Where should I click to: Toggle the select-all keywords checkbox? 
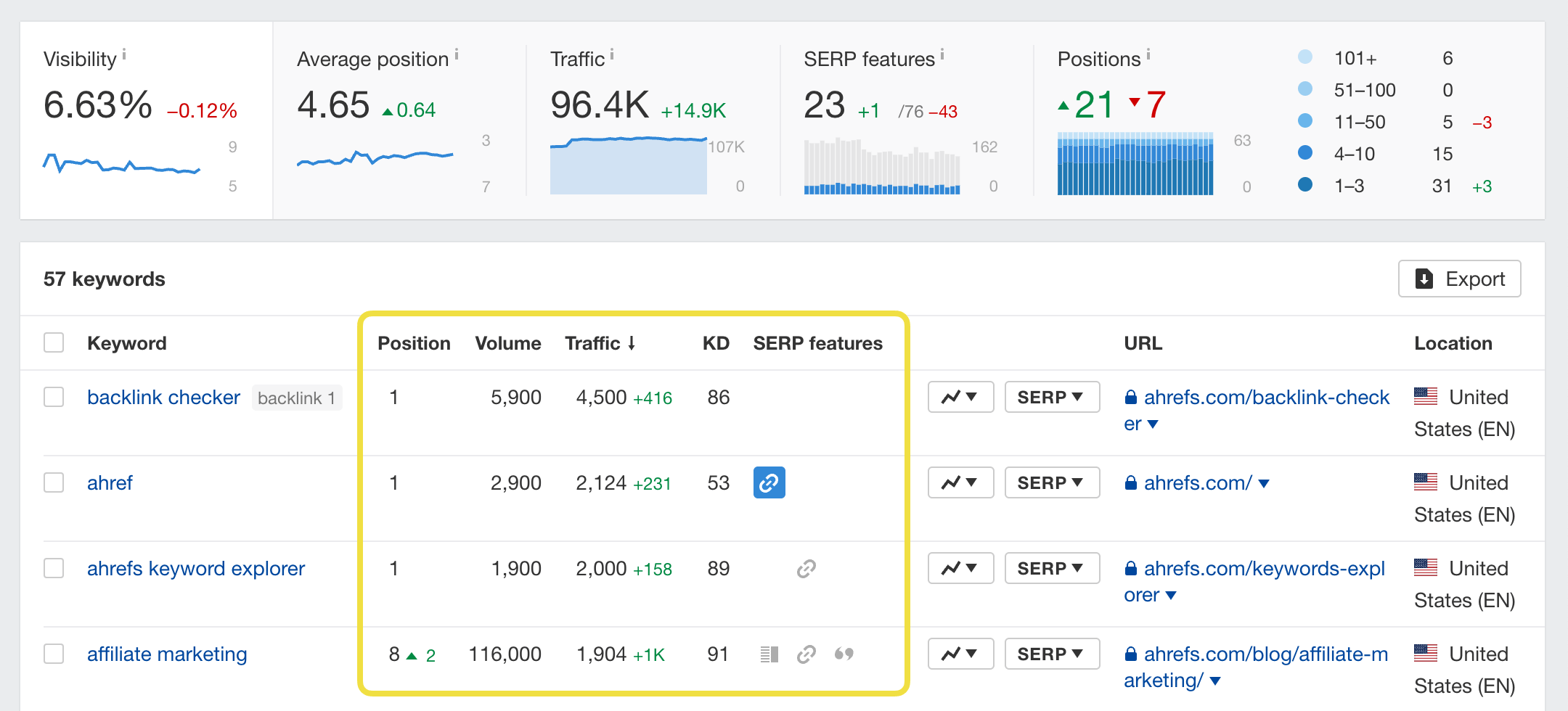54,342
